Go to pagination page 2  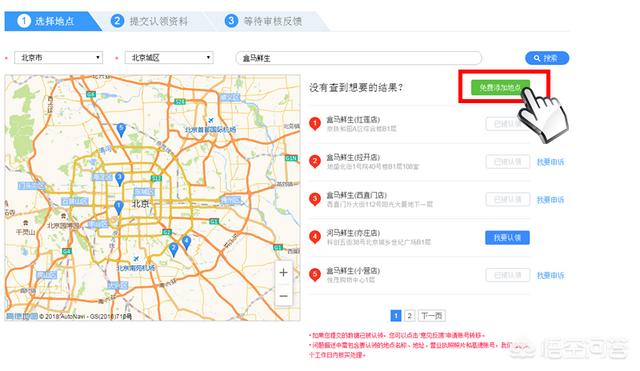pyautogui.click(x=409, y=315)
